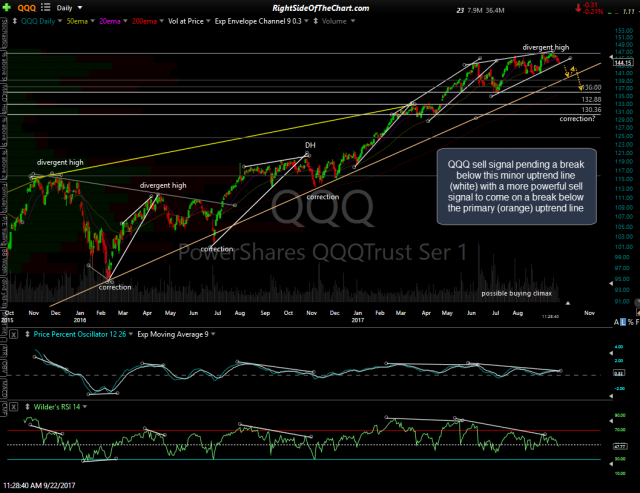Select arithmetic scale A button
640x493 pixels.
click(616, 322)
